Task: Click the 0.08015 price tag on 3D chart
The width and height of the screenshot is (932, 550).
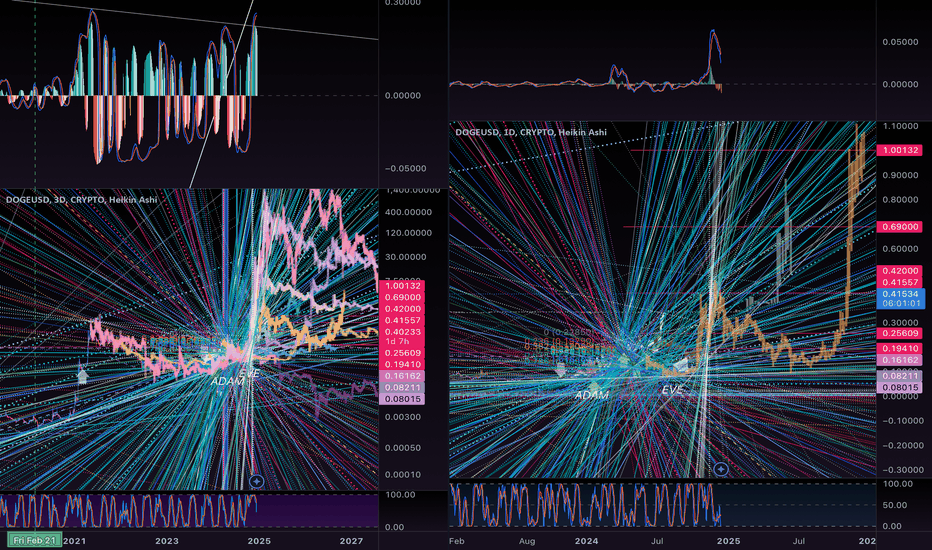Action: (402, 398)
